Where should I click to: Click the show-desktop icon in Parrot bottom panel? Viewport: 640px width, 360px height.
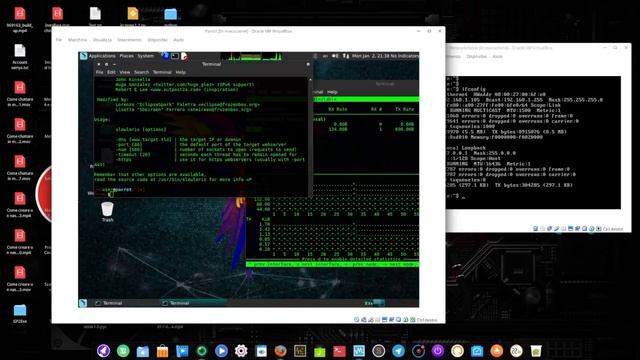[83, 303]
